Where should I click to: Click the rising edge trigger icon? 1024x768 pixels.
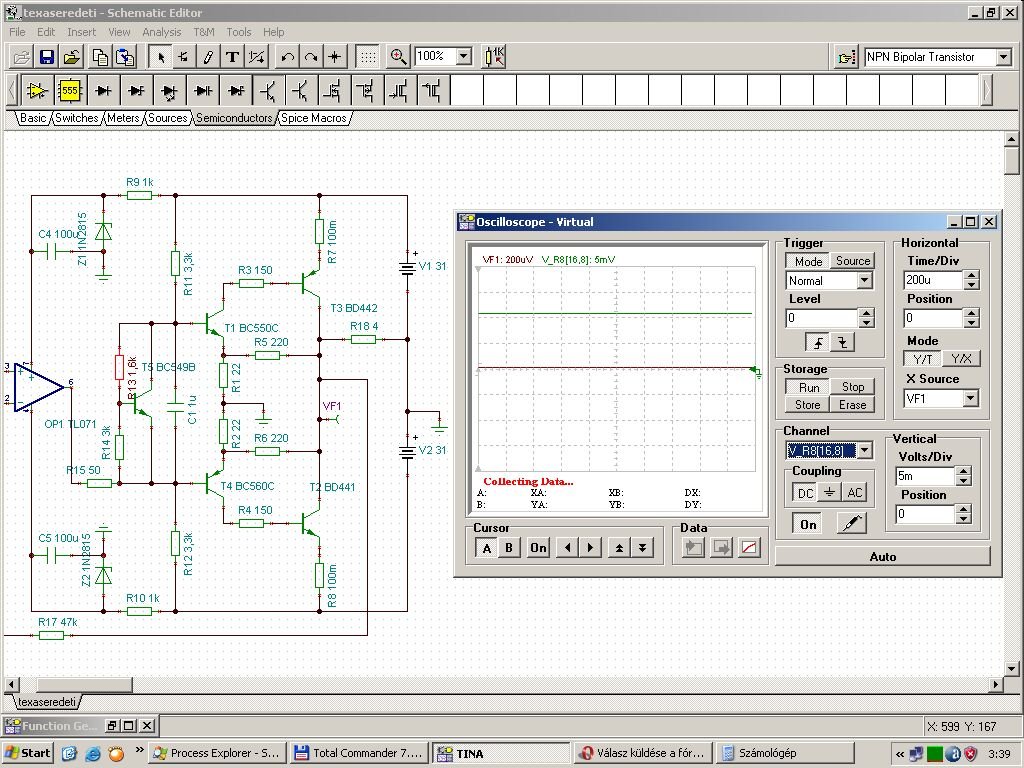pyautogui.click(x=819, y=342)
